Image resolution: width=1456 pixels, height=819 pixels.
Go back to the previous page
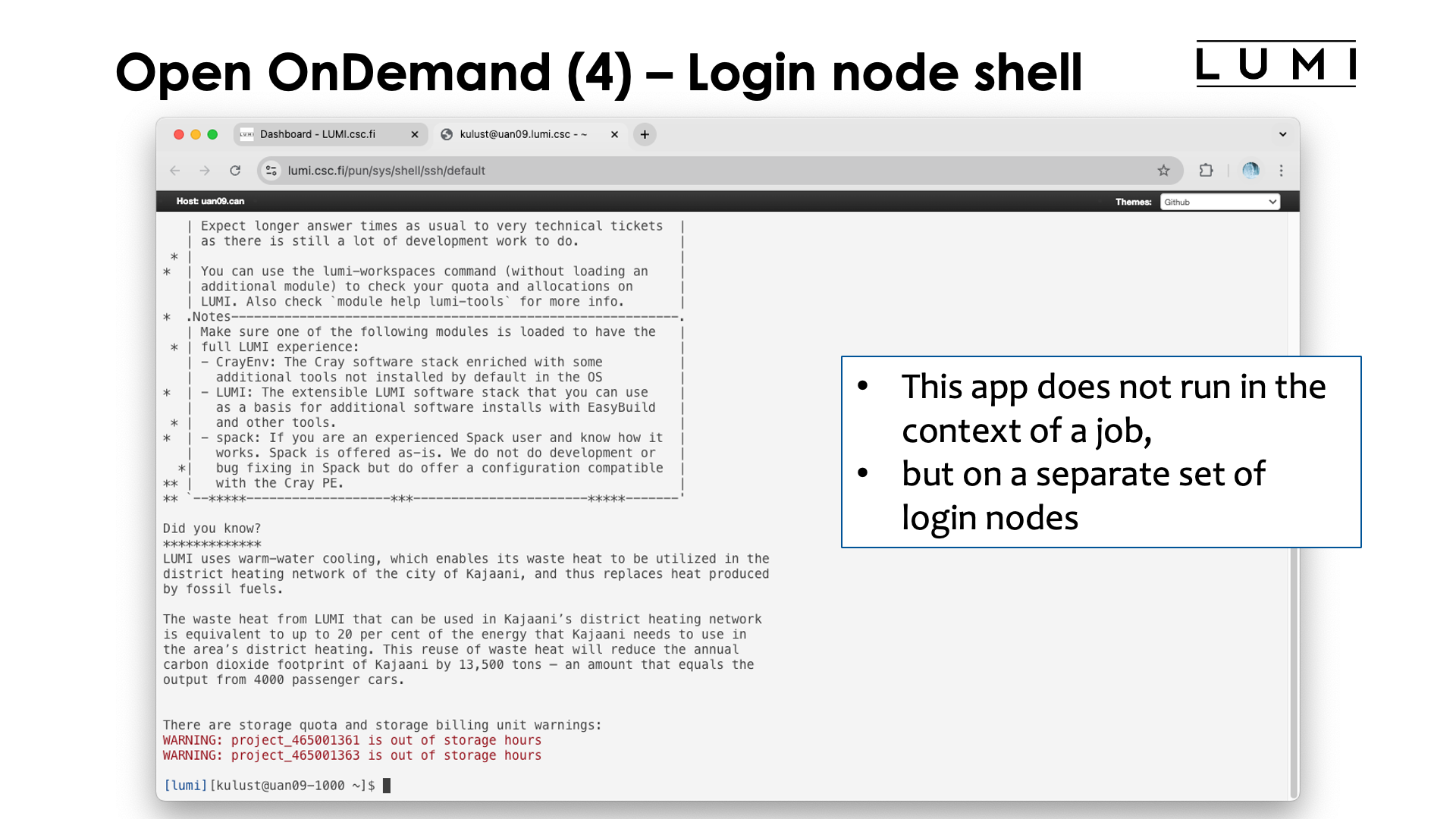175,171
